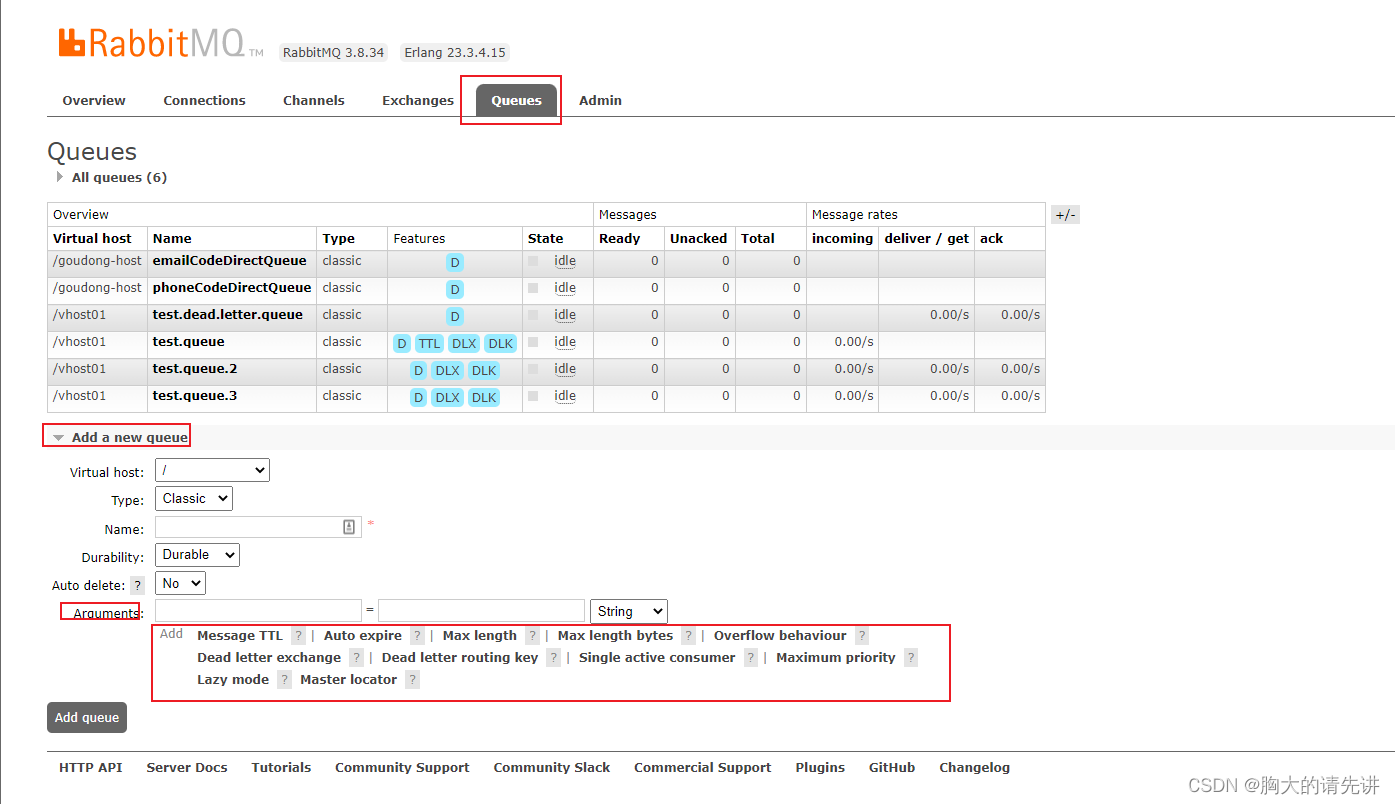Screen dimensions: 1395x804
Task: Open help for Auto expire
Action: (417, 636)
